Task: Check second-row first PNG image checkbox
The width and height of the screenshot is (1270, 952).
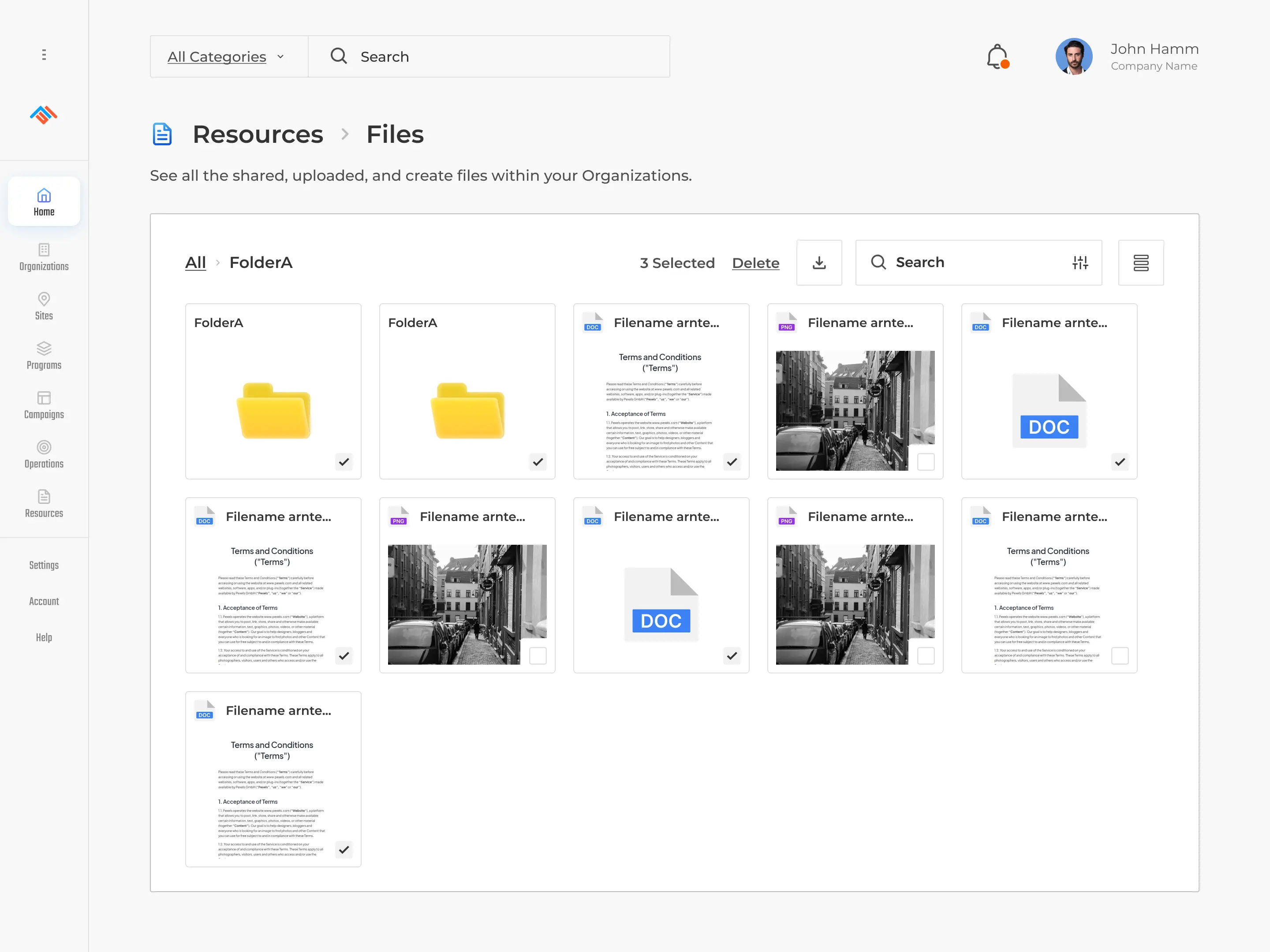Action: pyautogui.click(x=538, y=656)
